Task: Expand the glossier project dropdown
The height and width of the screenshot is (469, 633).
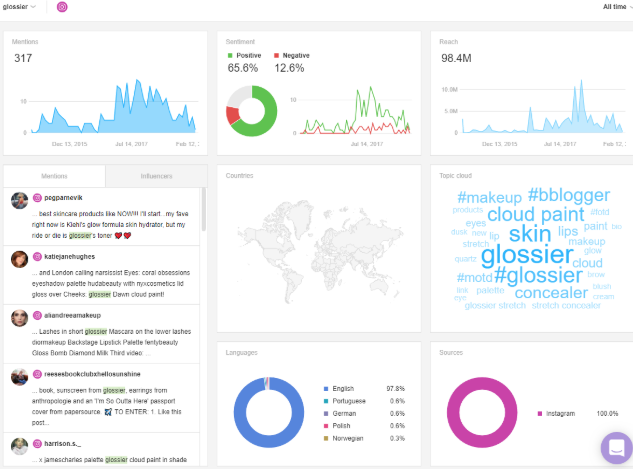Action: 19,7
